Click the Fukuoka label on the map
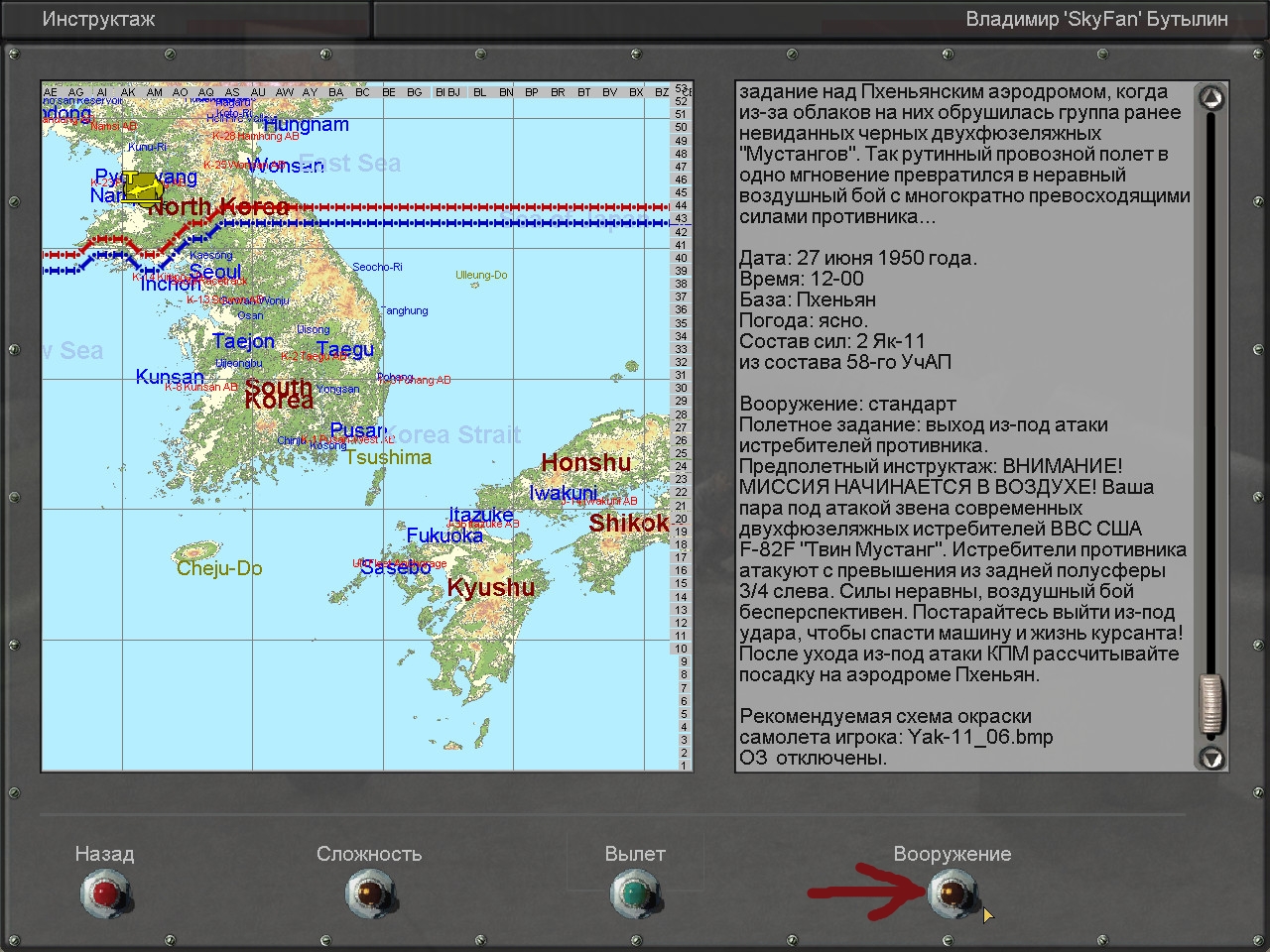The height and width of the screenshot is (952, 1270). pyautogui.click(x=444, y=535)
